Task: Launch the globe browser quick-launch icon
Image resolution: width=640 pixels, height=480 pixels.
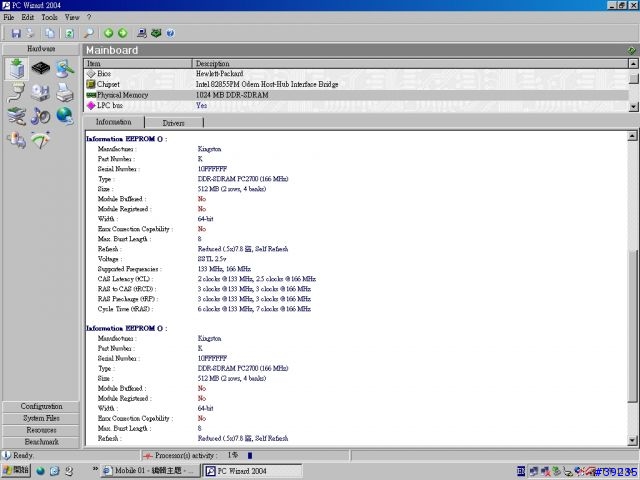Action: [40, 471]
